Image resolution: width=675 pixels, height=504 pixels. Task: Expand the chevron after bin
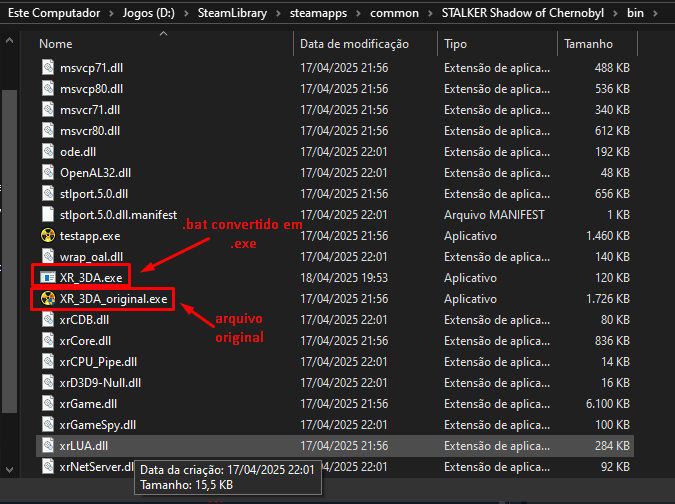pos(656,13)
